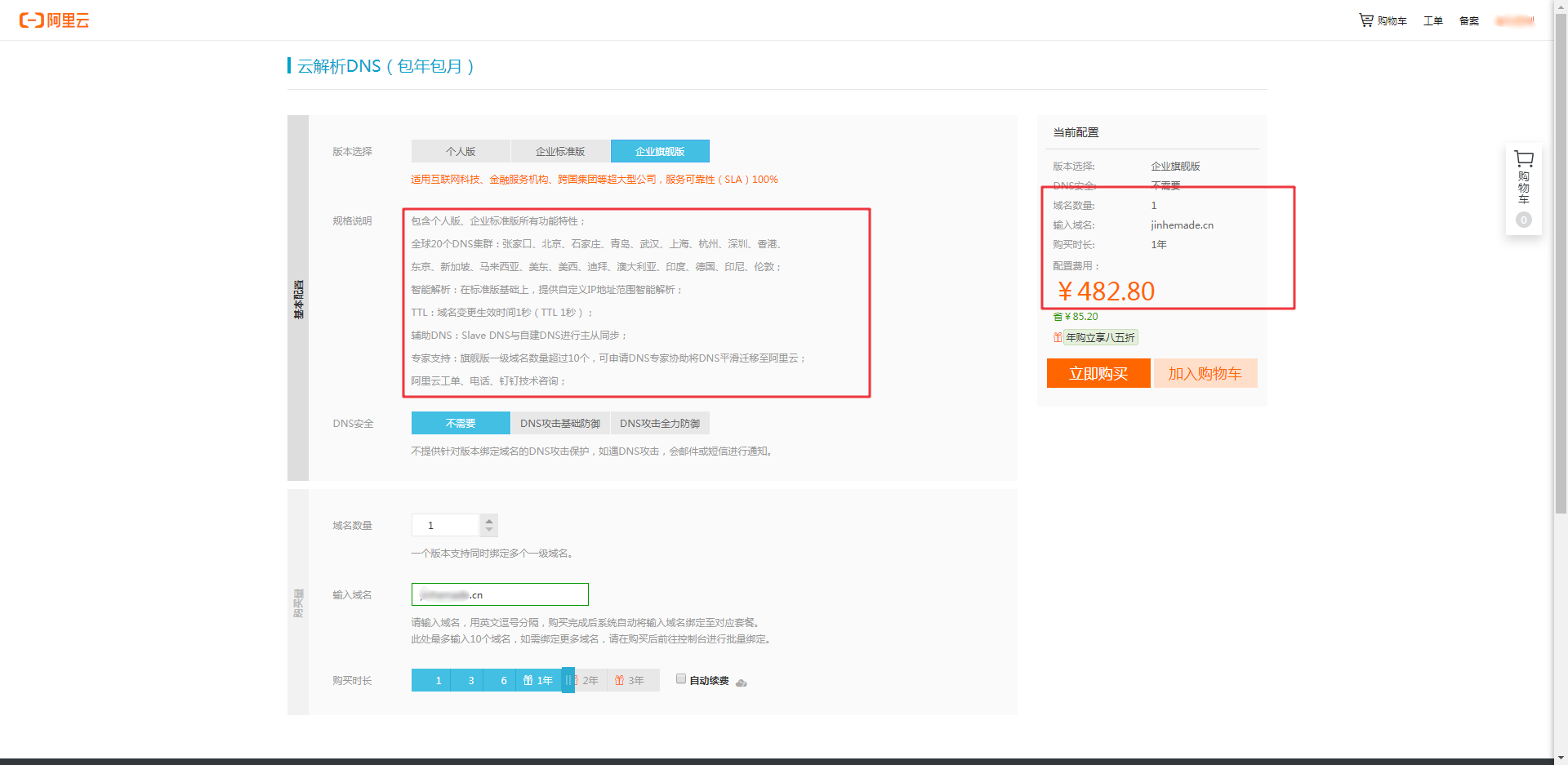Click the 云解析DNS（包年包月）page title

385,66
